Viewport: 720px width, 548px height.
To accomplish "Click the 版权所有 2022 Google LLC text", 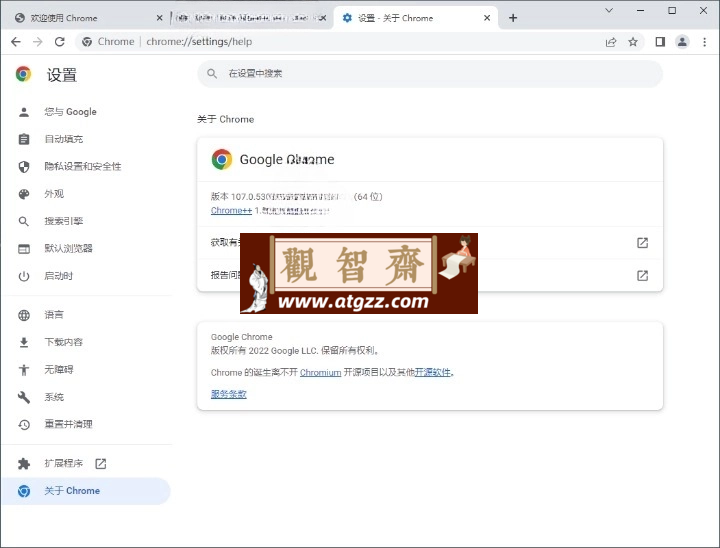I will pyautogui.click(x=294, y=351).
